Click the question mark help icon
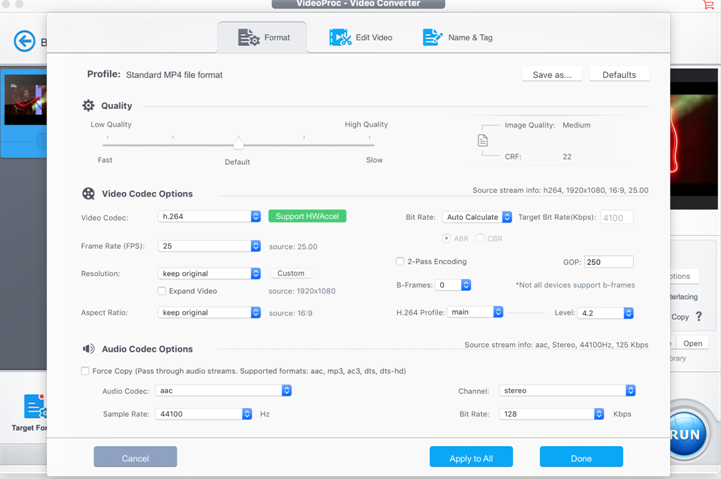This screenshot has height=479, width=721. pyautogui.click(x=698, y=317)
